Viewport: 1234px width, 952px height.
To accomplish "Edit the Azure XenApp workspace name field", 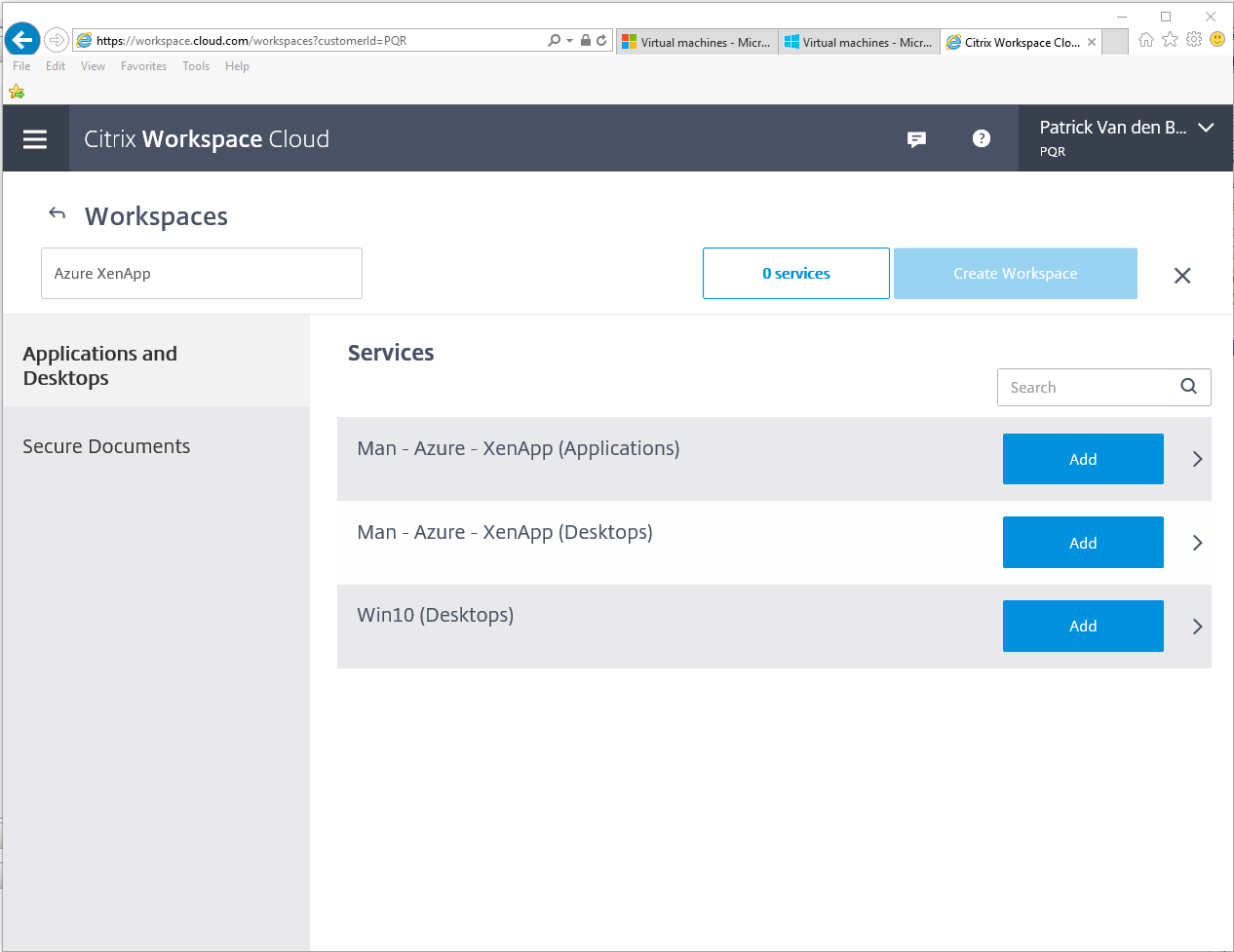I will (x=202, y=273).
